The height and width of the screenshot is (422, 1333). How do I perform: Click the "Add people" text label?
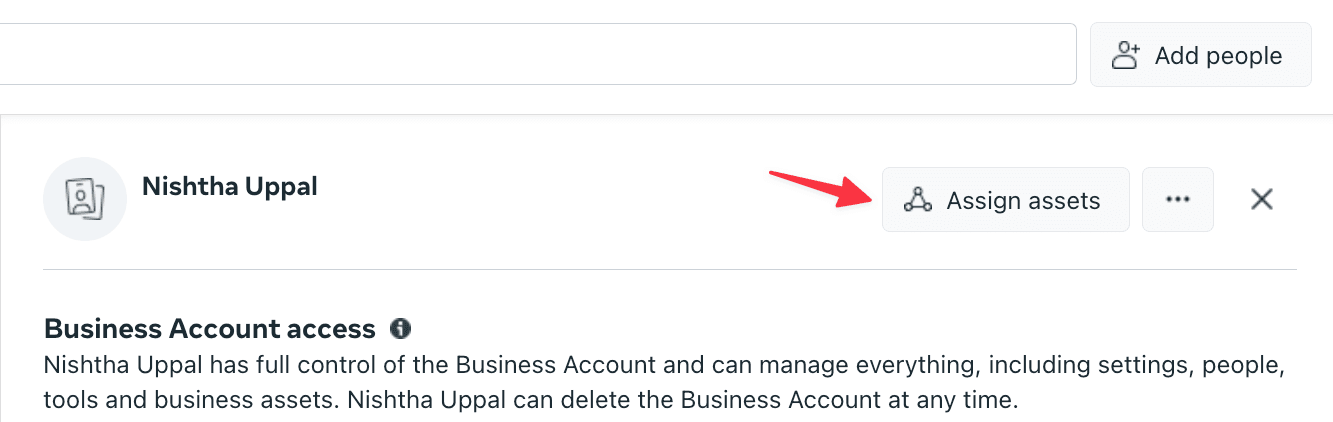pyautogui.click(x=1218, y=55)
